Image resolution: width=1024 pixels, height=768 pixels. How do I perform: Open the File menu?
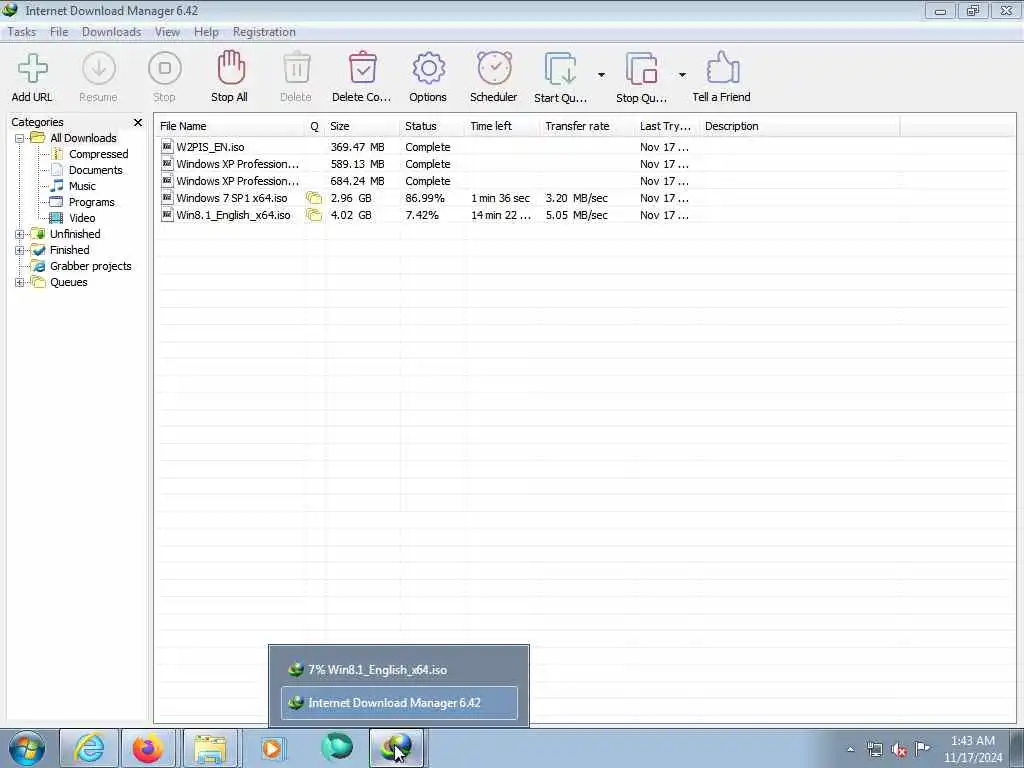pyautogui.click(x=59, y=32)
